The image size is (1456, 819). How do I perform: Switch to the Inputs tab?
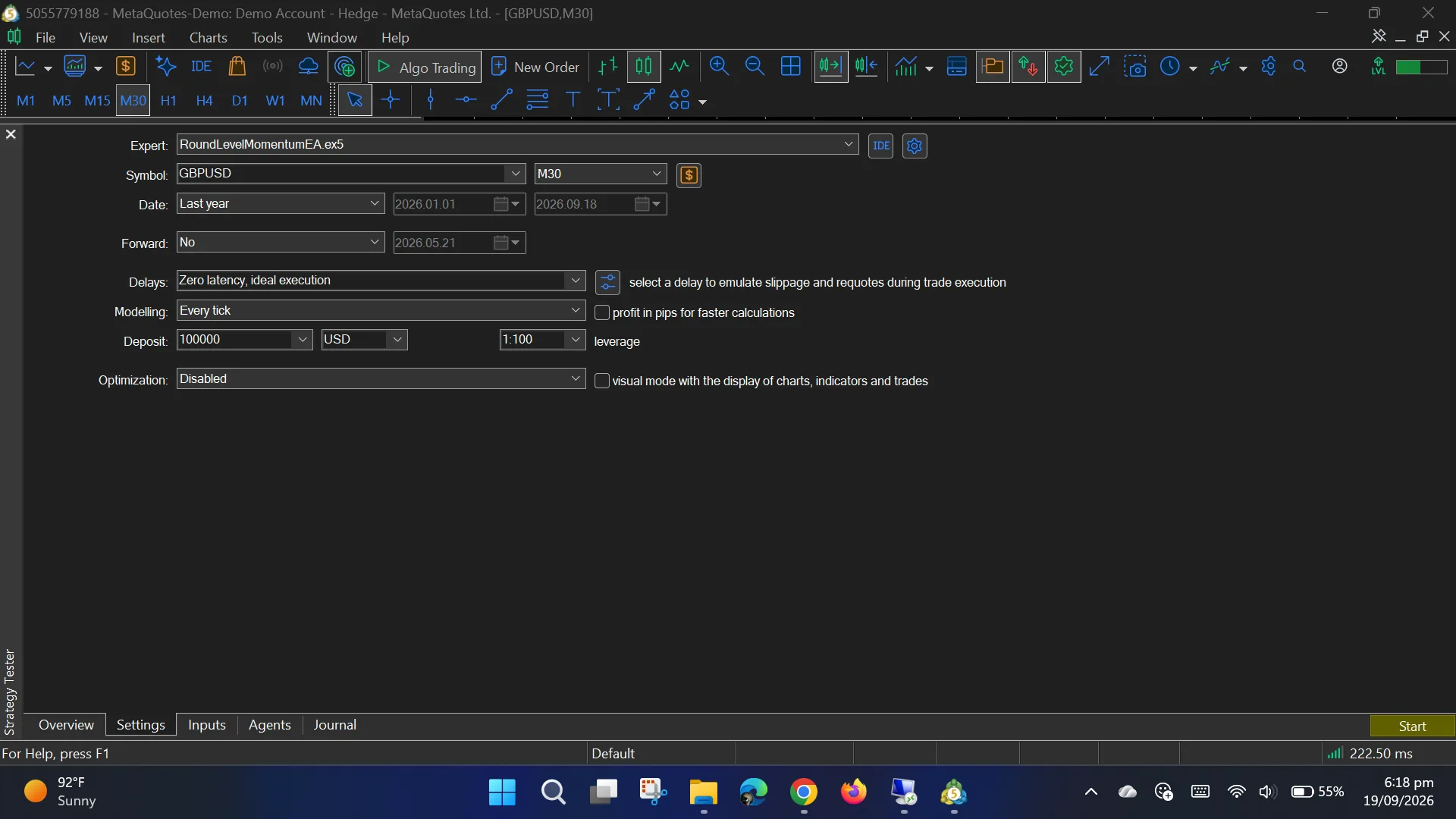[x=207, y=725]
